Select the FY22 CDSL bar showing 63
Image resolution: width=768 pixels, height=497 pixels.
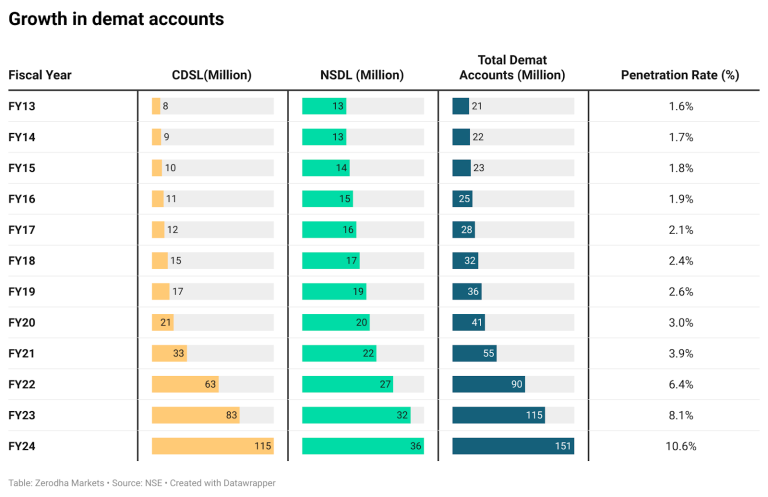coord(185,384)
